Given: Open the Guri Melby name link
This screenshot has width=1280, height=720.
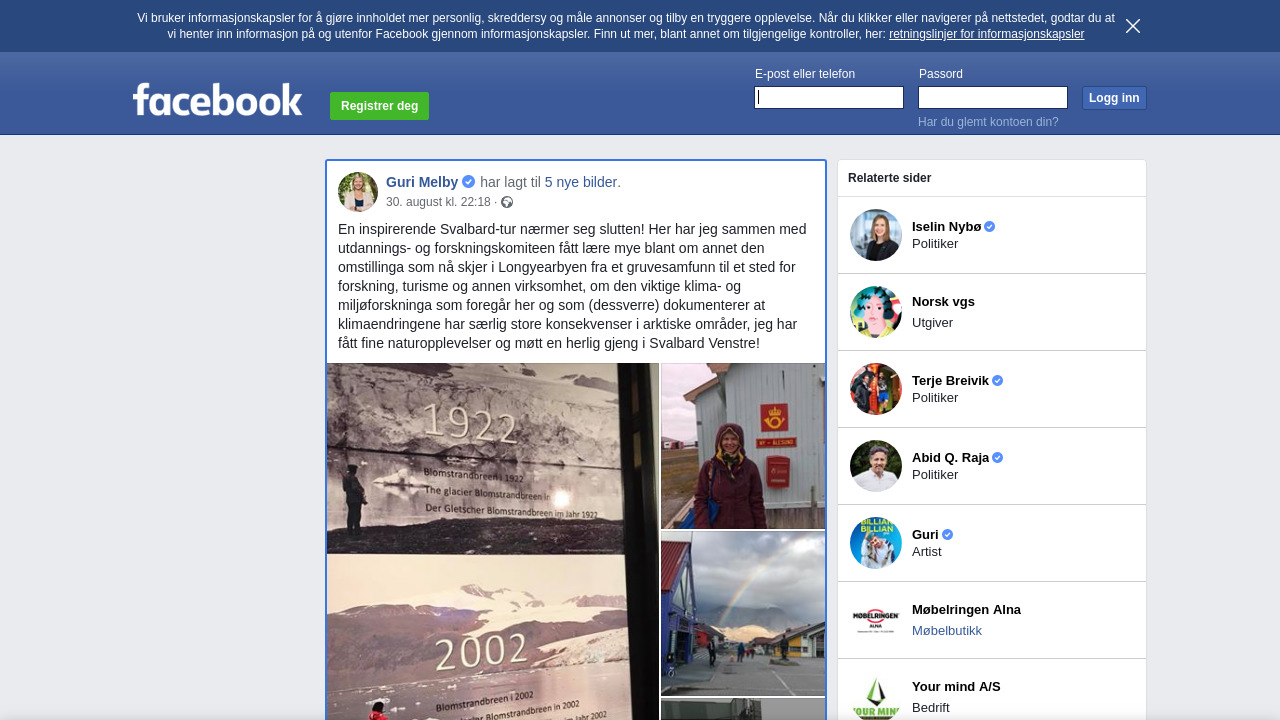Looking at the screenshot, I should 422,182.
